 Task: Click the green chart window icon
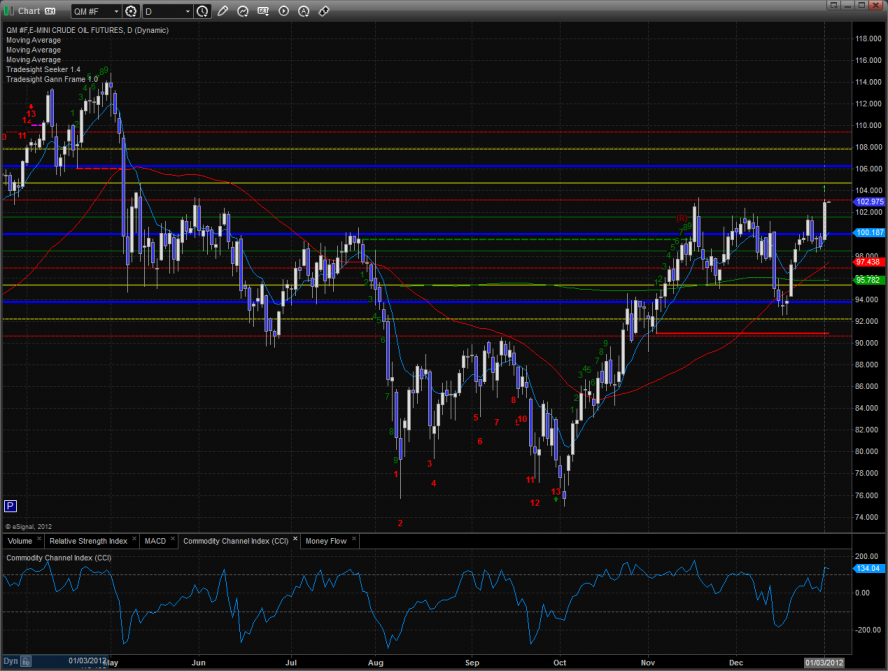[10, 11]
